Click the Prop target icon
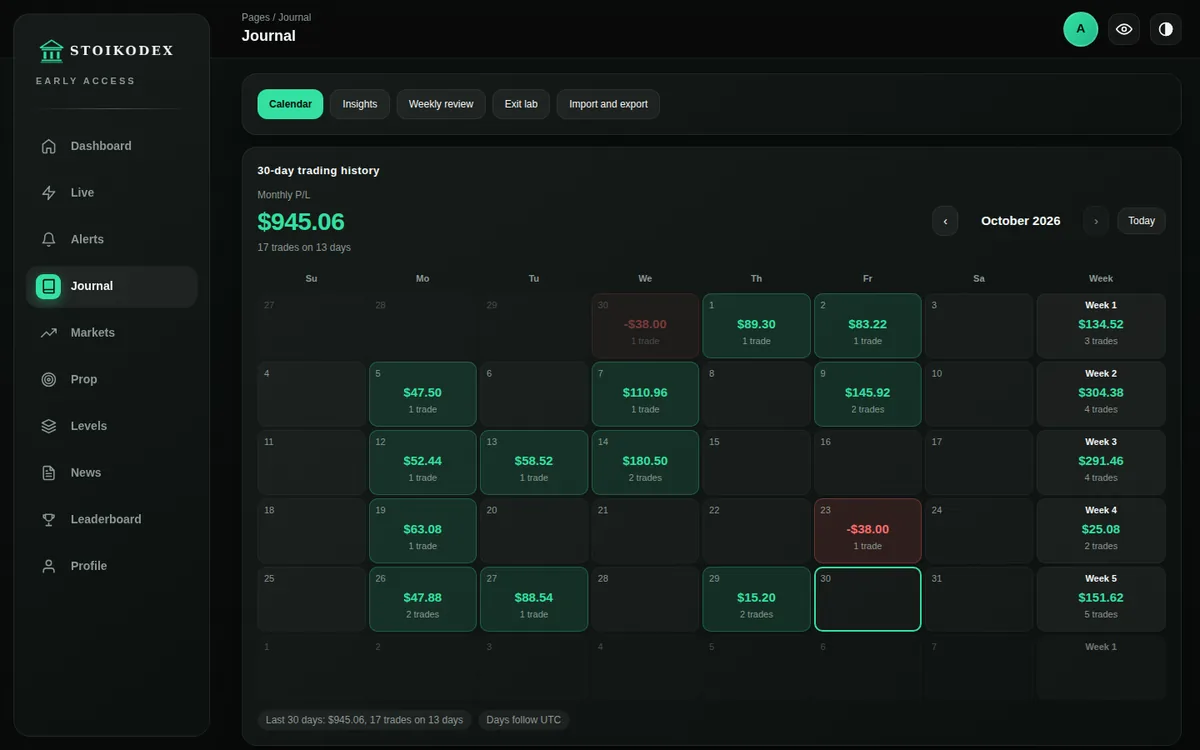The width and height of the screenshot is (1200, 750). click(x=49, y=380)
